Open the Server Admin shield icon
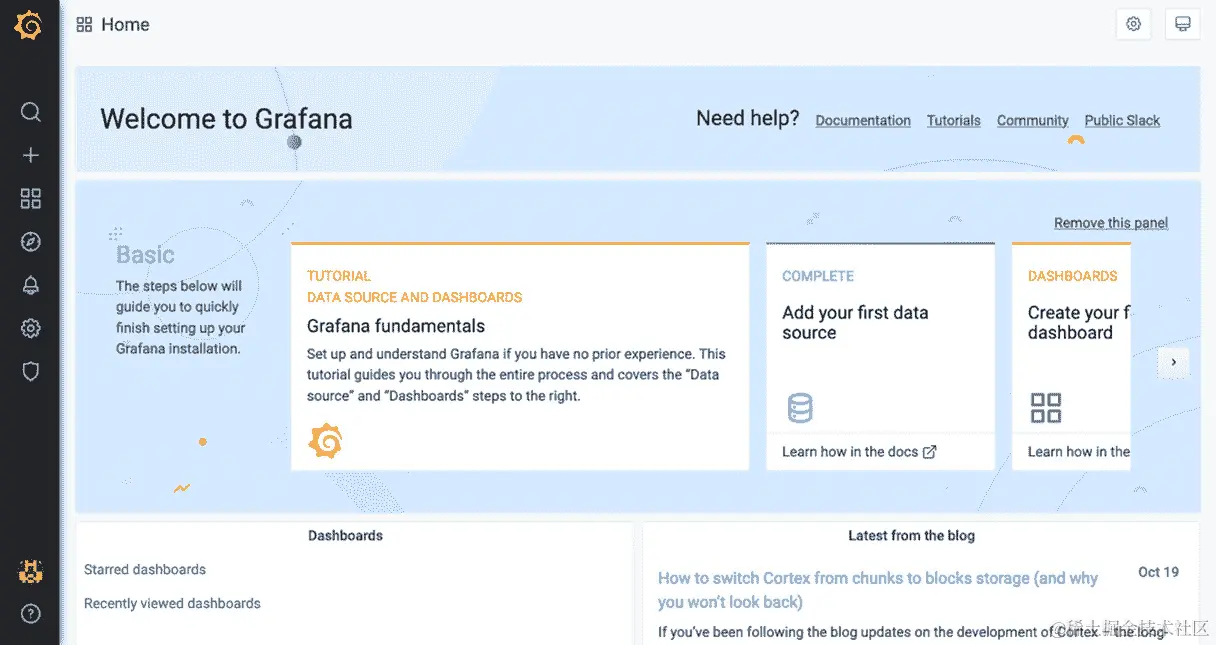 coord(31,371)
